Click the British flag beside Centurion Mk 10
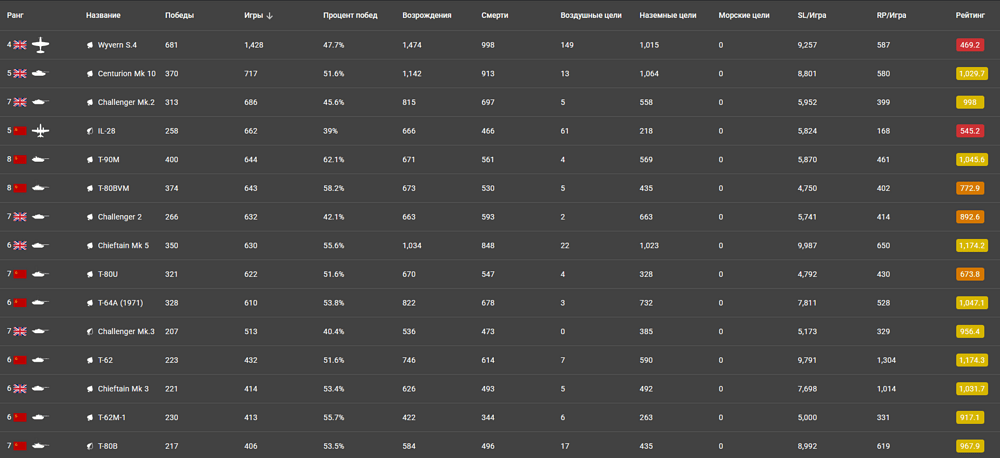Viewport: 1000px width, 458px height. [20, 74]
